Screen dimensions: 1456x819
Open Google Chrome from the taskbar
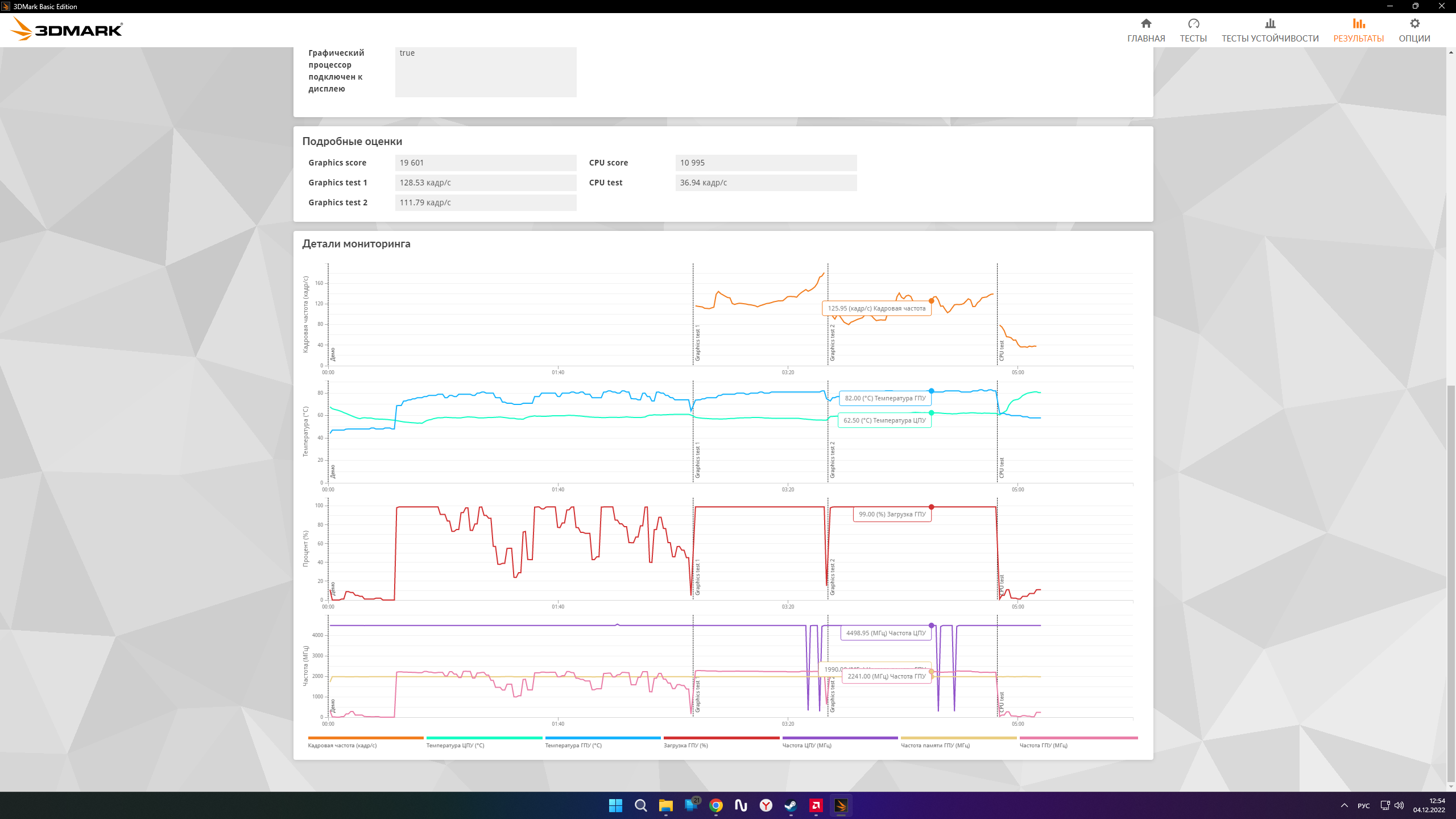click(716, 805)
